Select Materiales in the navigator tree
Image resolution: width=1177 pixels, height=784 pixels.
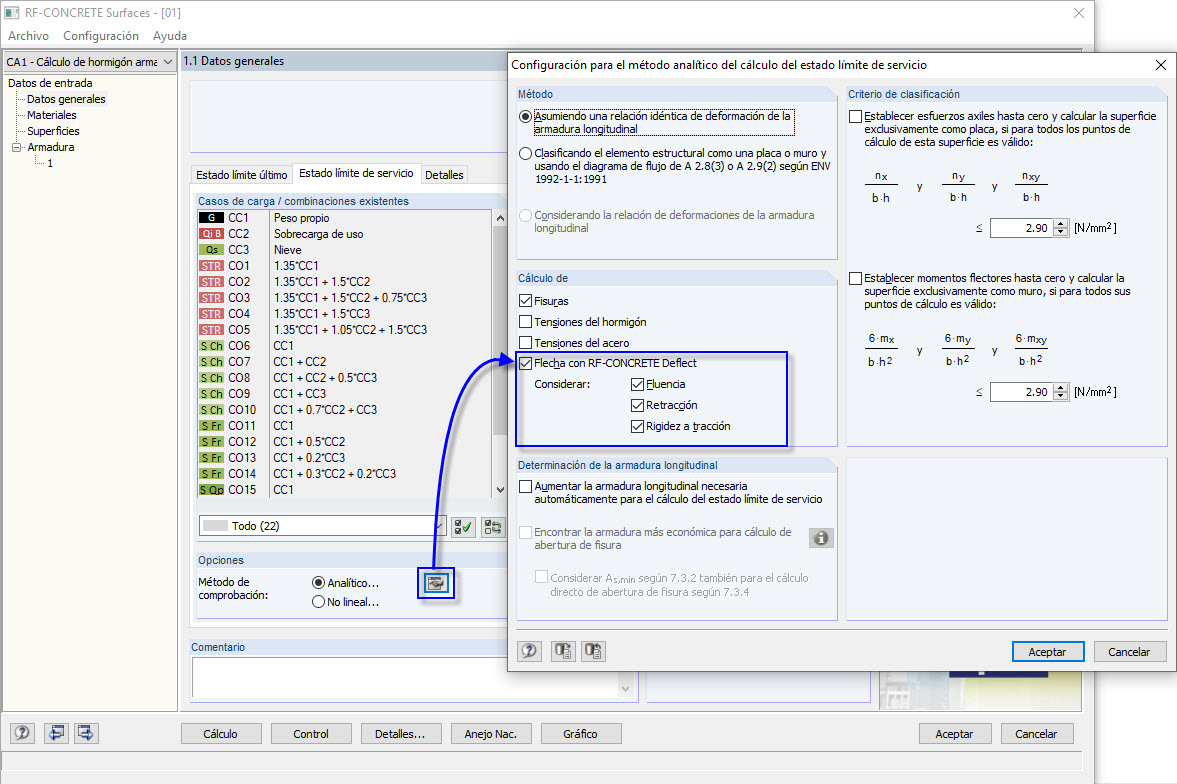click(52, 115)
